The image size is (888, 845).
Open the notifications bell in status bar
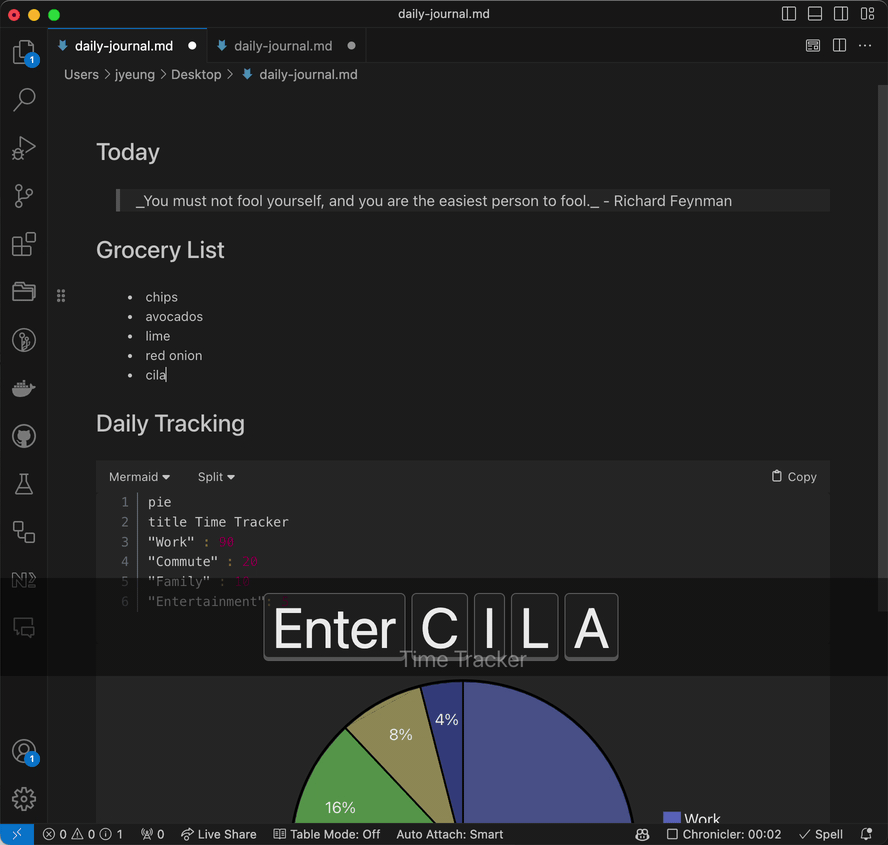click(866, 834)
